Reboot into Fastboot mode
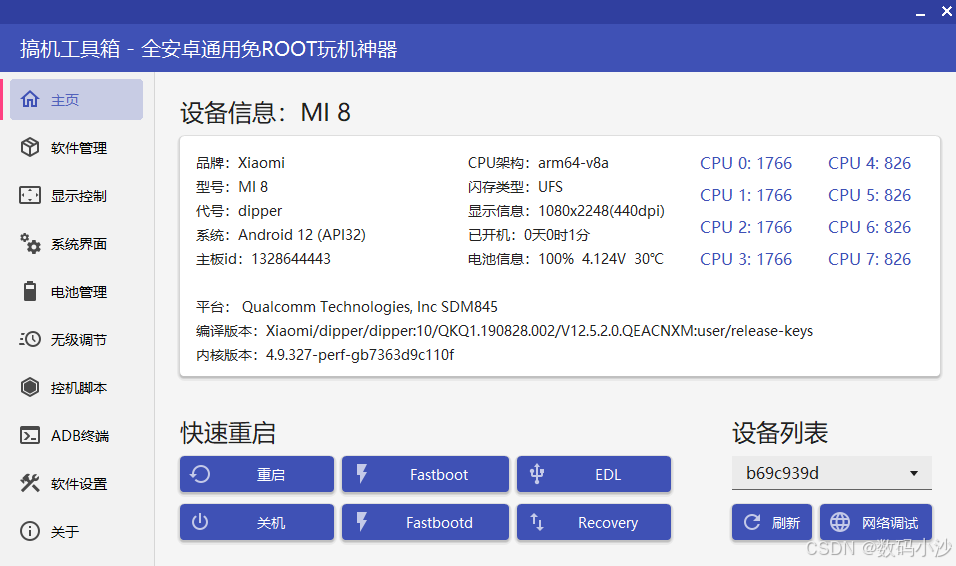Image resolution: width=956 pixels, height=566 pixels. [425, 474]
